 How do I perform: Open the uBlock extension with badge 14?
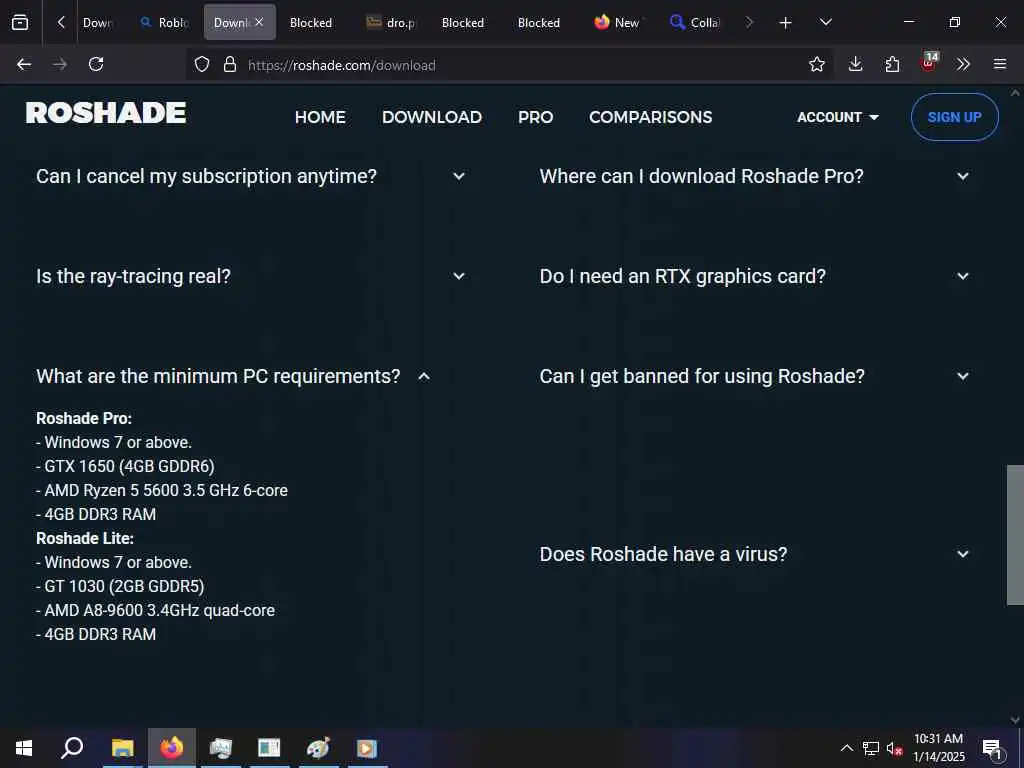pyautogui.click(x=928, y=63)
